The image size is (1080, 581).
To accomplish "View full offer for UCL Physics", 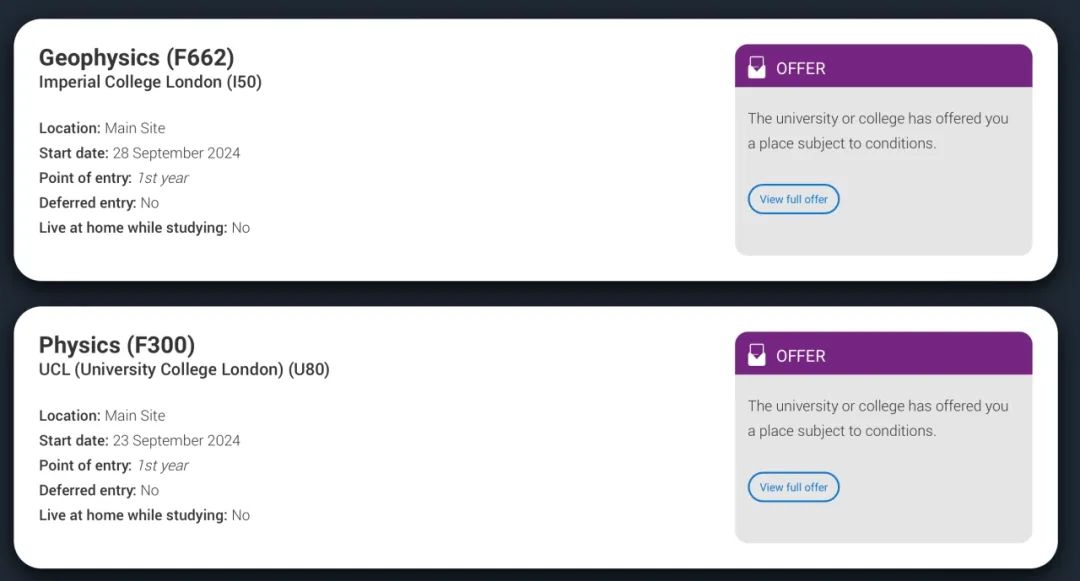I will 793,487.
